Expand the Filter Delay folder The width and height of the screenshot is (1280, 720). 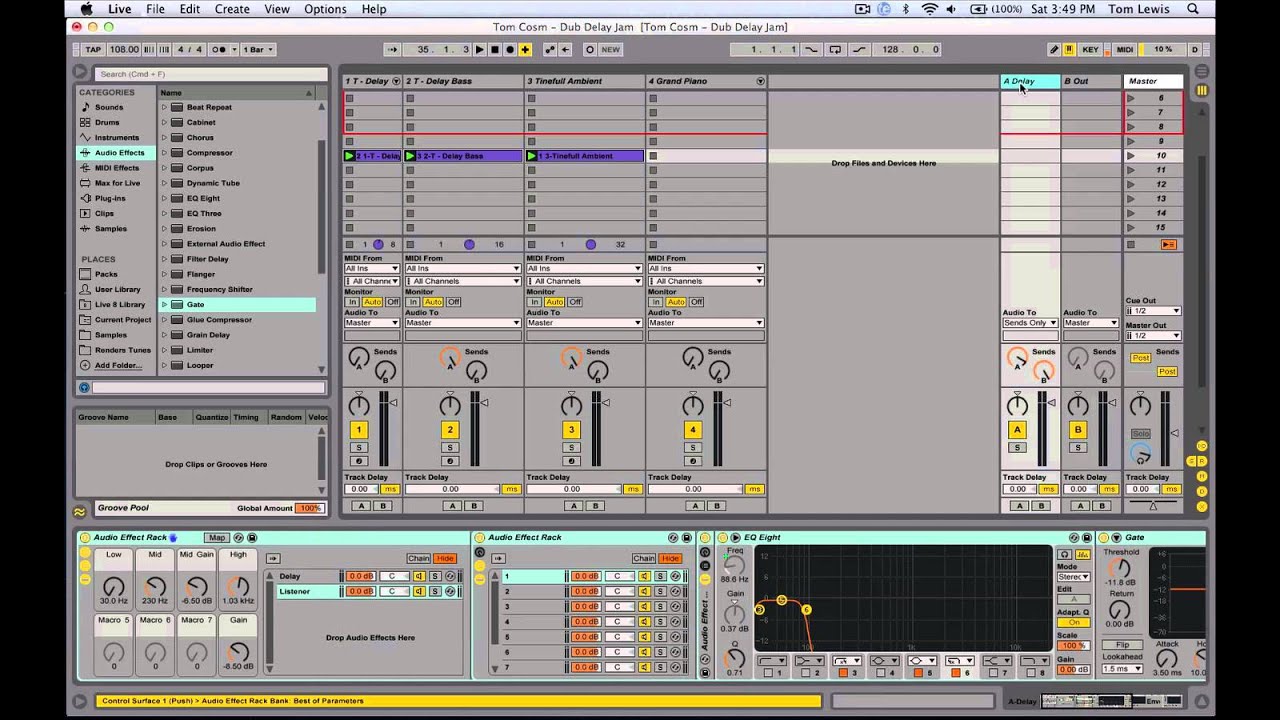click(x=164, y=259)
